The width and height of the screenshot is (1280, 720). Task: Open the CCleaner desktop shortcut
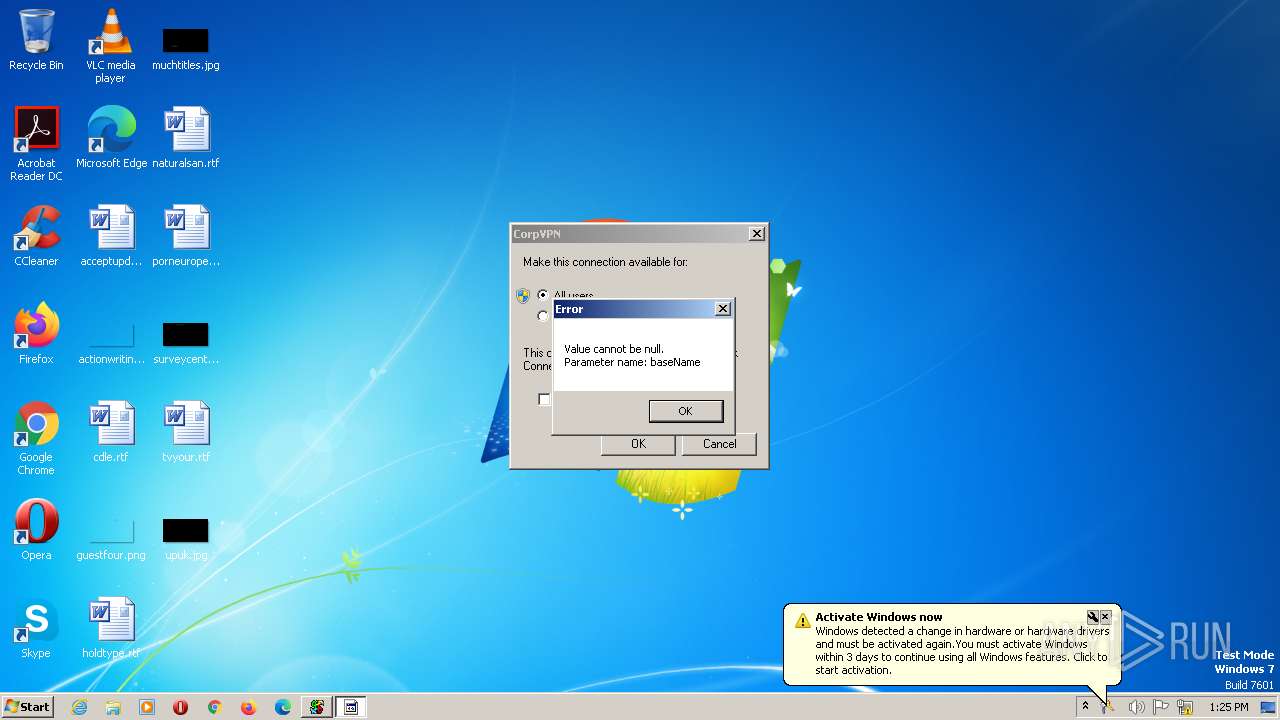coord(36,236)
